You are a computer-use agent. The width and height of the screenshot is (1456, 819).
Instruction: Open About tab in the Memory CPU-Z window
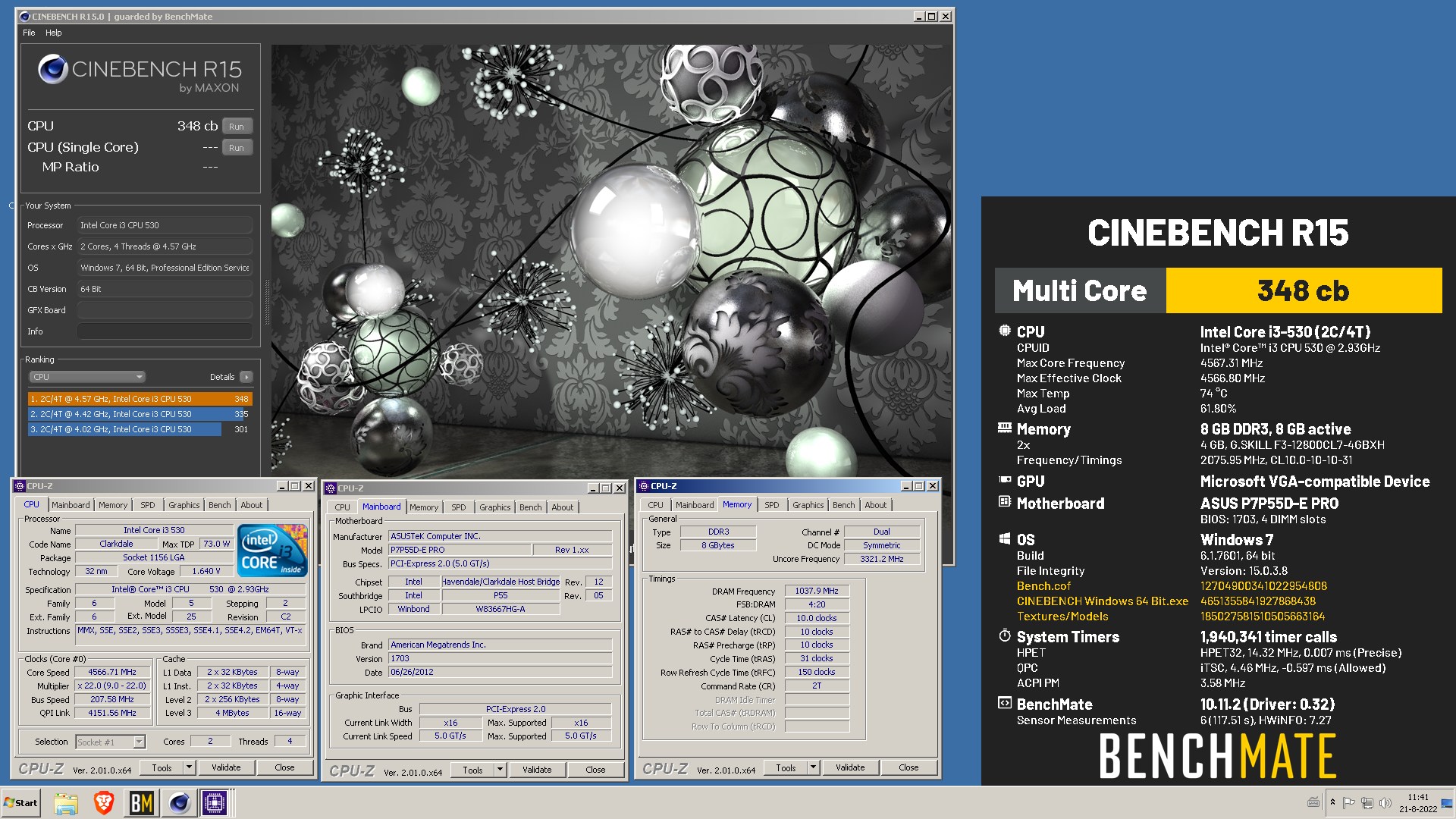click(x=875, y=505)
